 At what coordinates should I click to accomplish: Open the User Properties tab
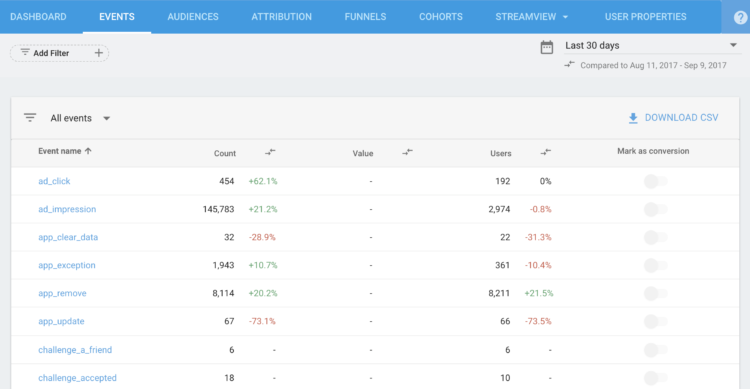(x=645, y=17)
